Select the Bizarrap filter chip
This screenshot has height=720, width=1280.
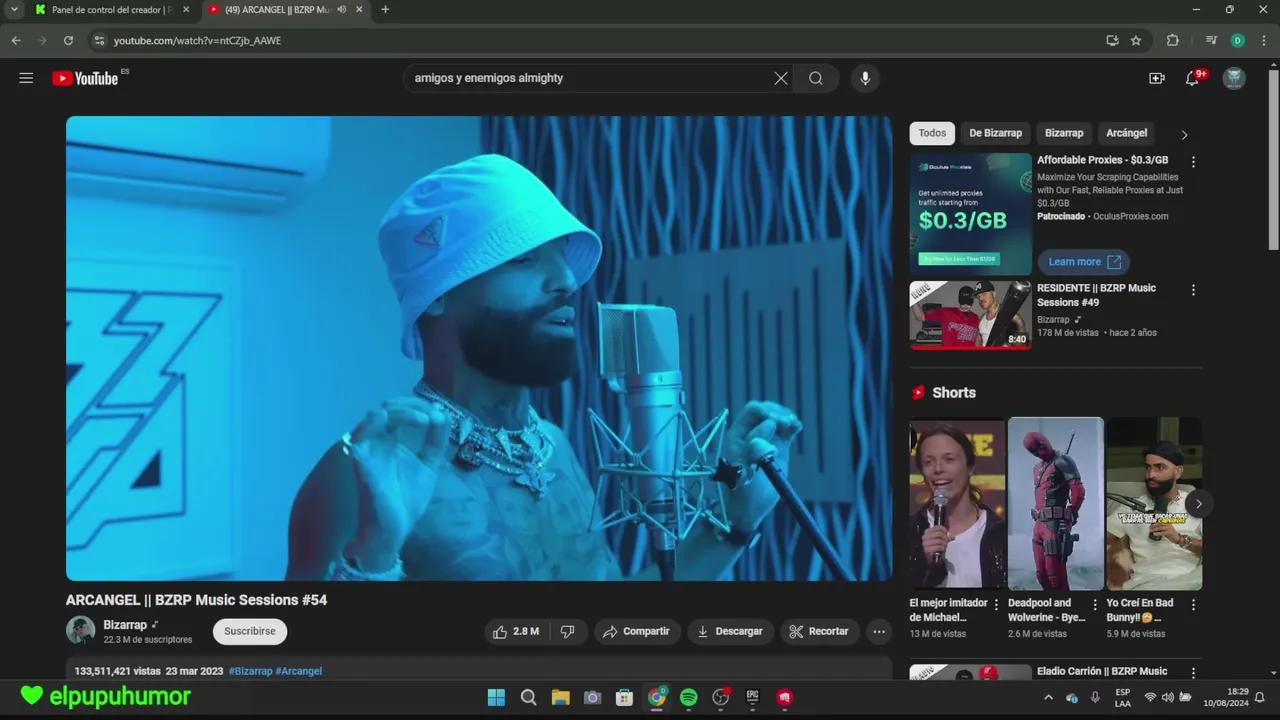click(x=1064, y=133)
